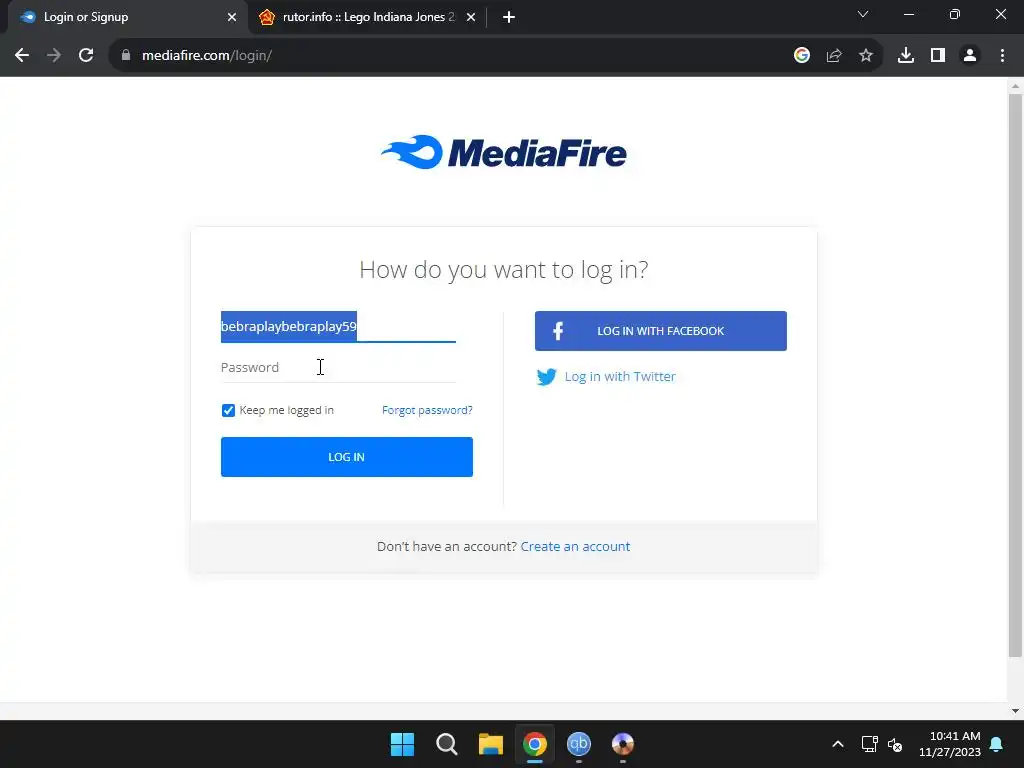
Task: Uncheck Keep me logged in checkbox
Action: coord(228,410)
